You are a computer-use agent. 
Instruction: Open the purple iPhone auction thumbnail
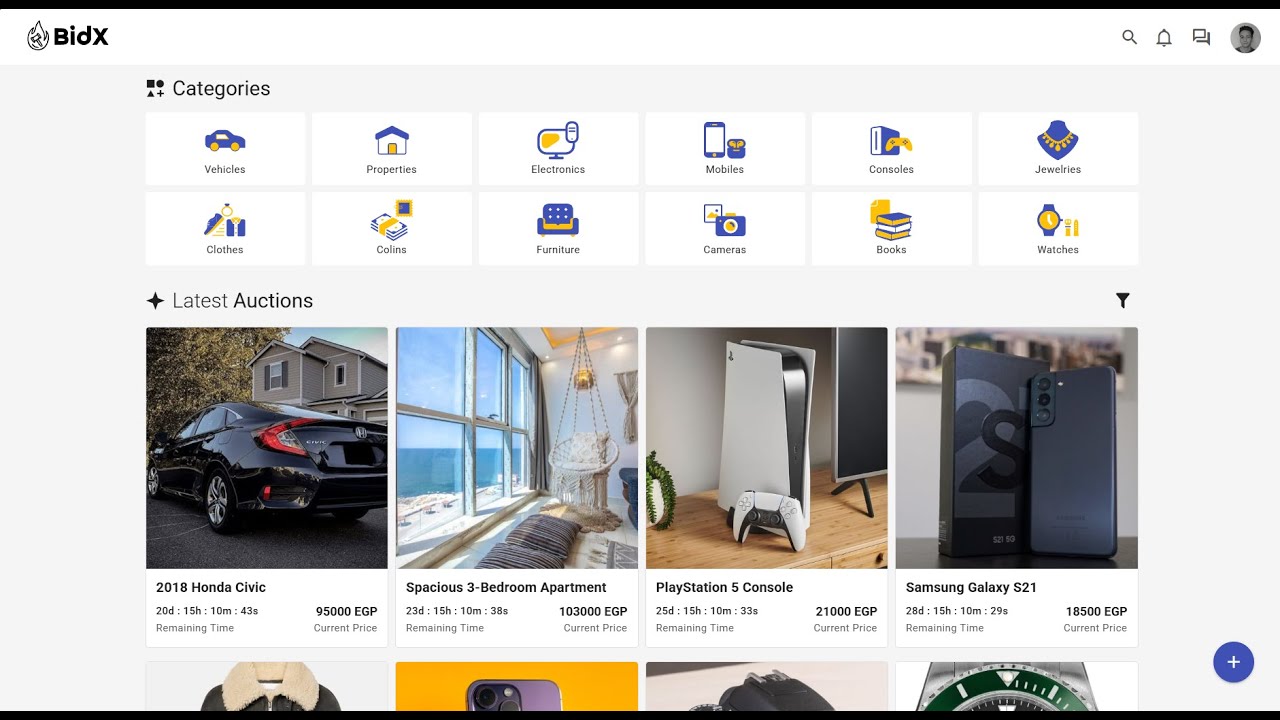click(x=517, y=686)
